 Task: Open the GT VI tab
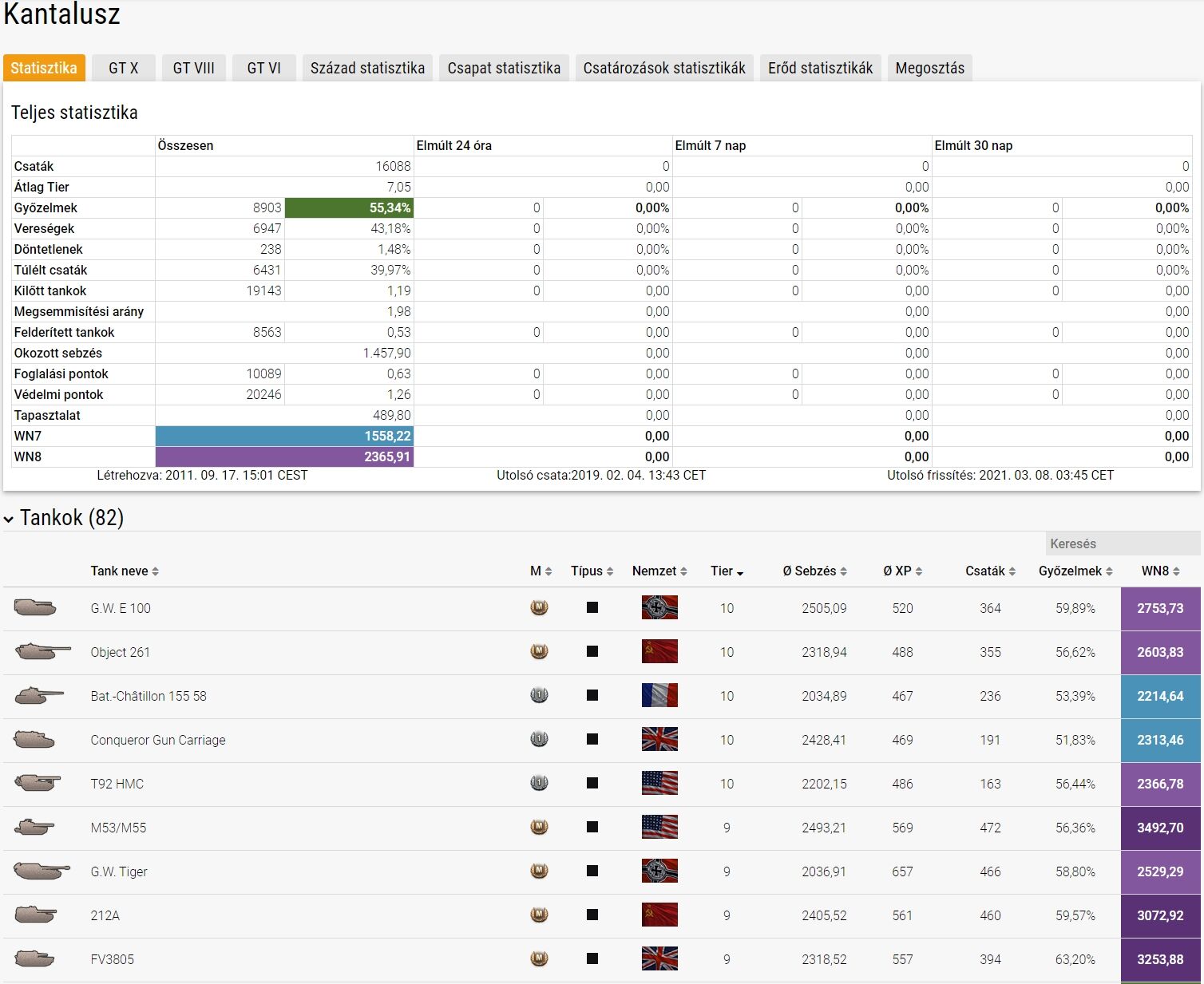point(264,68)
